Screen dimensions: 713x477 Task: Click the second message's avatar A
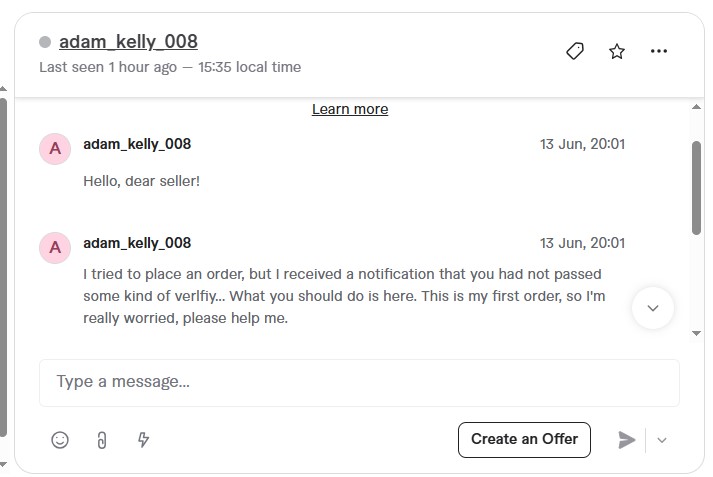pos(54,247)
